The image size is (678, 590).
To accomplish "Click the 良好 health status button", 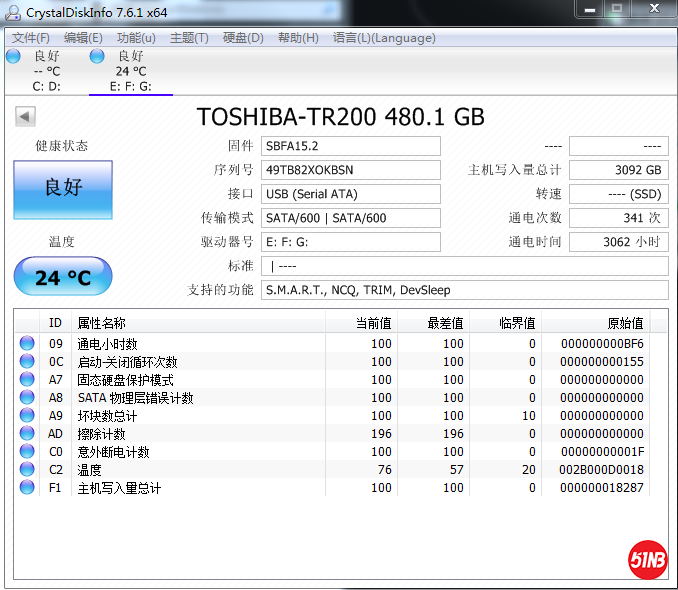I will click(x=63, y=190).
